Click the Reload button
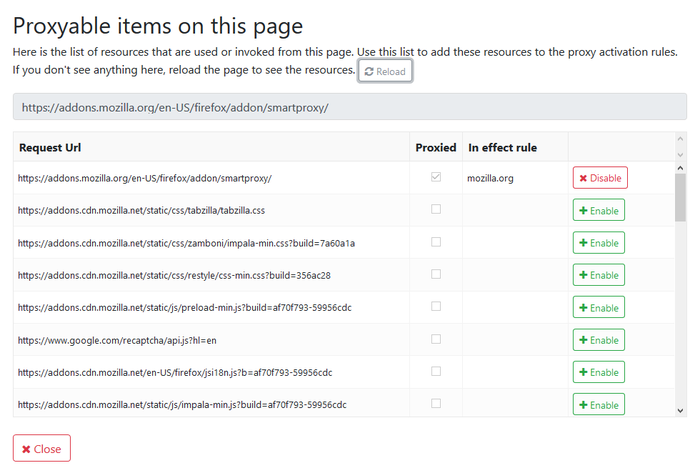Screen dimensions: 700x468 coord(385,71)
